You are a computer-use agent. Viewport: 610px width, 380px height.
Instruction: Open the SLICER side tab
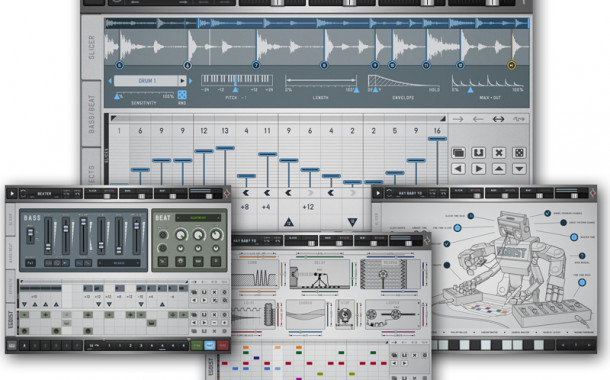coord(92,47)
